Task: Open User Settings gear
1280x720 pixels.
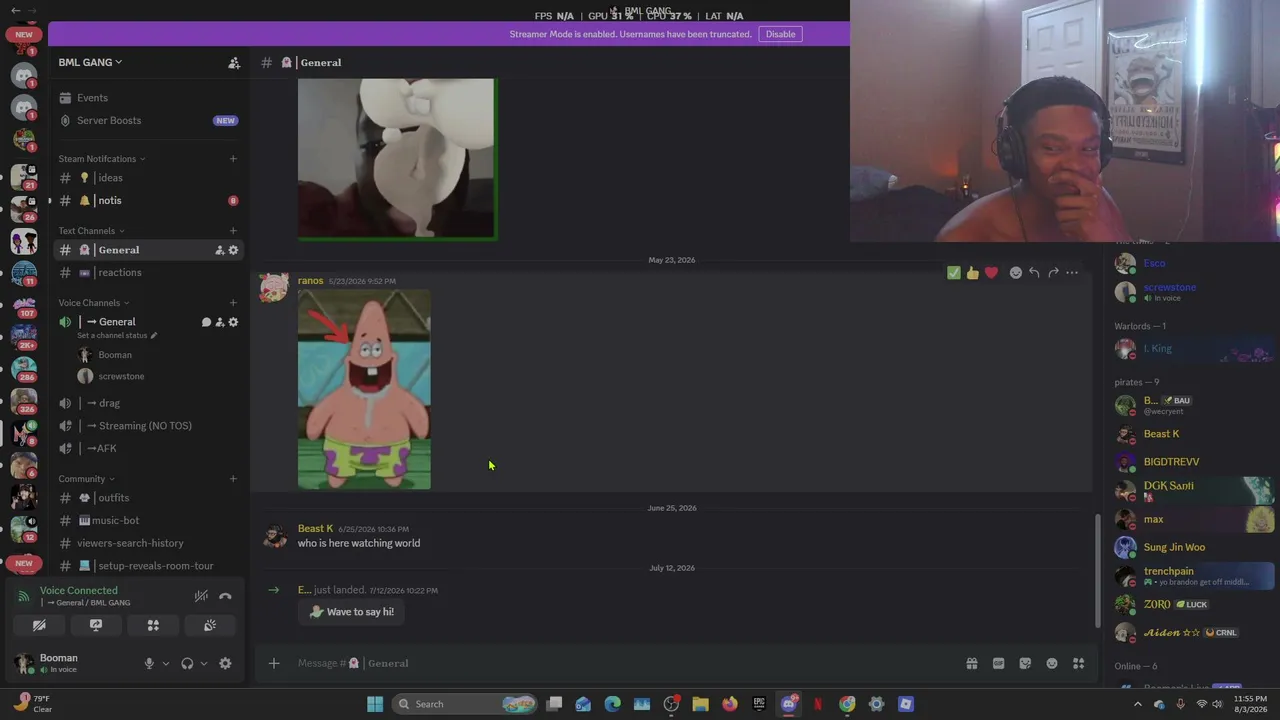Action: point(225,663)
